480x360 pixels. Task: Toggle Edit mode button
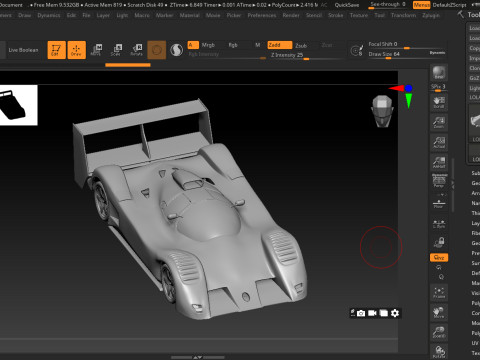[56, 50]
